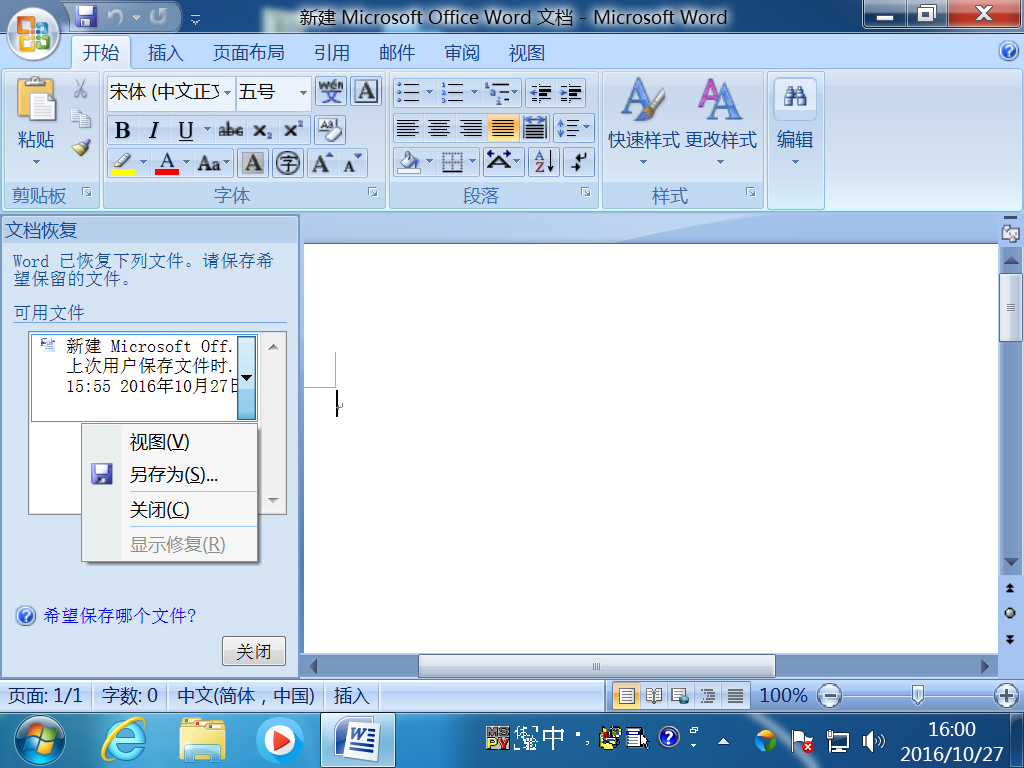Expand font color dropdown arrow
Viewport: 1024px width, 768px height.
186,162
